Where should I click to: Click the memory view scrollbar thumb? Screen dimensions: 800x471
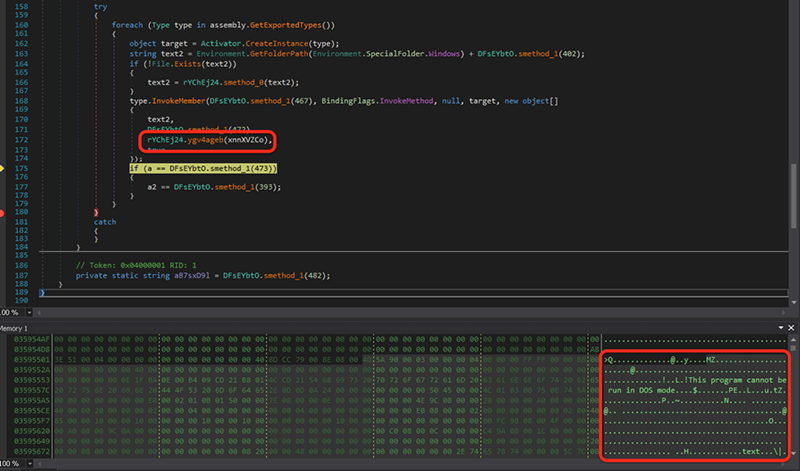tap(793, 348)
